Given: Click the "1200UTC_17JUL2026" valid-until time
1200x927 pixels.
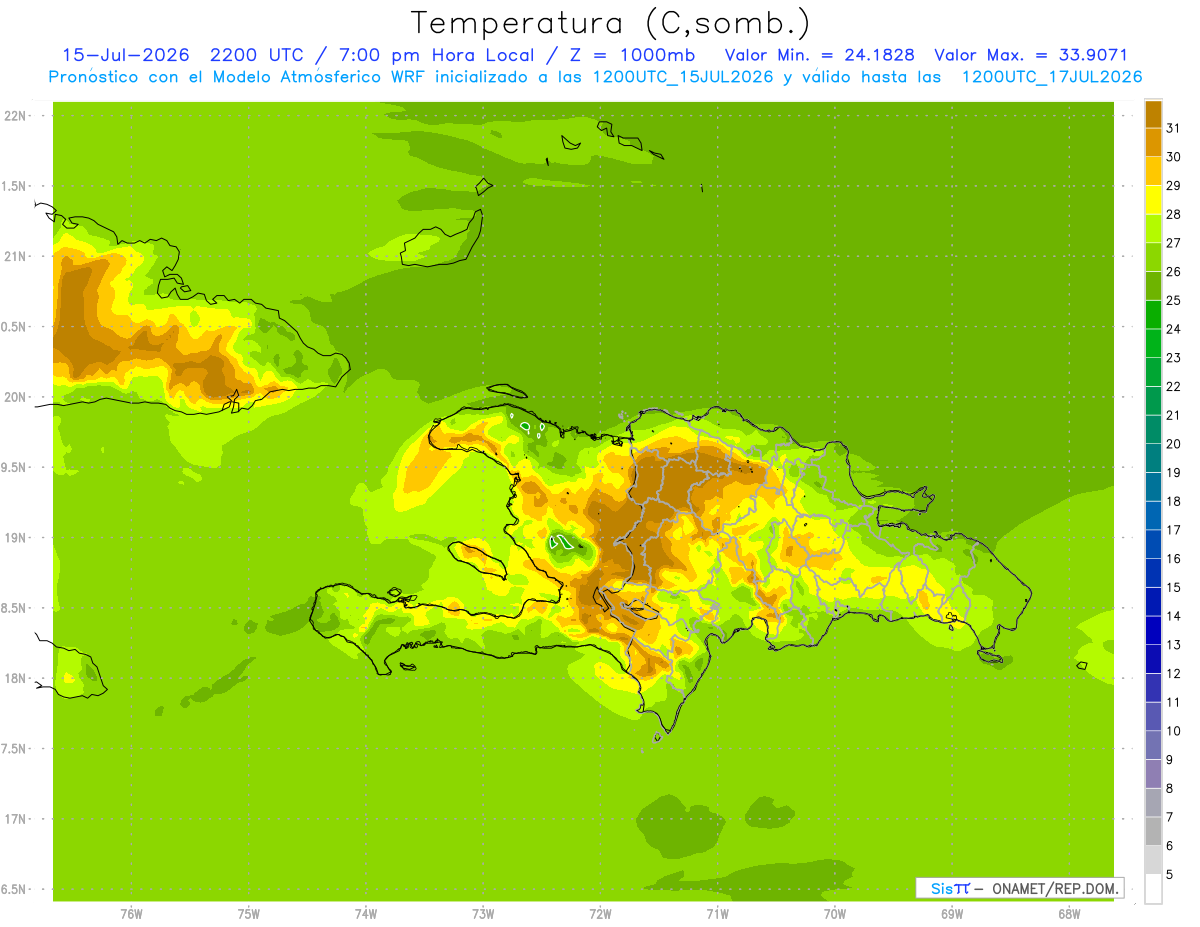Looking at the screenshot, I should (1052, 77).
